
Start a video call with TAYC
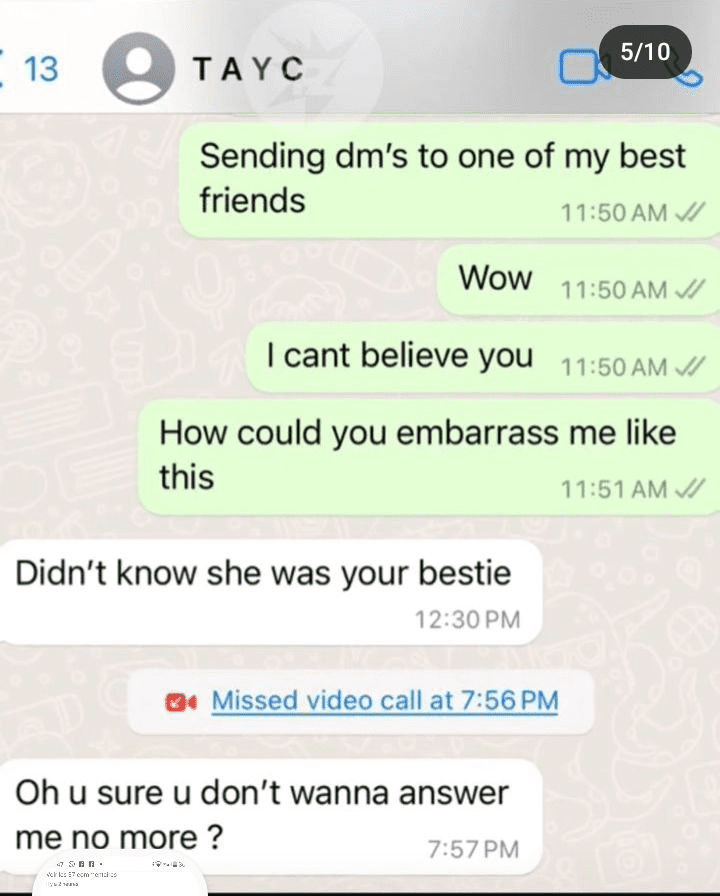pos(582,68)
